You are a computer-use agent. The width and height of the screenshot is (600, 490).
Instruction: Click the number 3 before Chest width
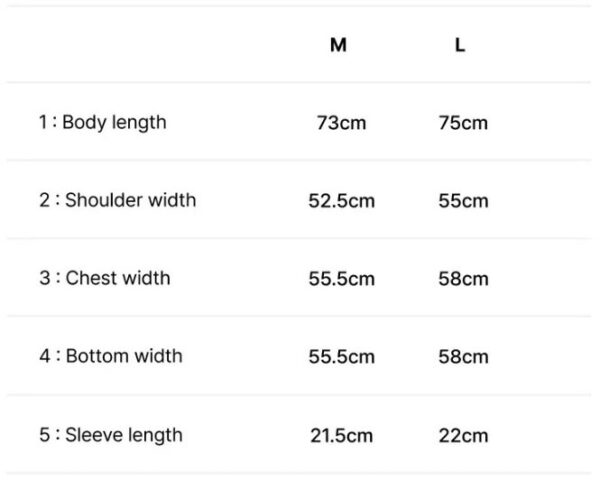(x=44, y=278)
